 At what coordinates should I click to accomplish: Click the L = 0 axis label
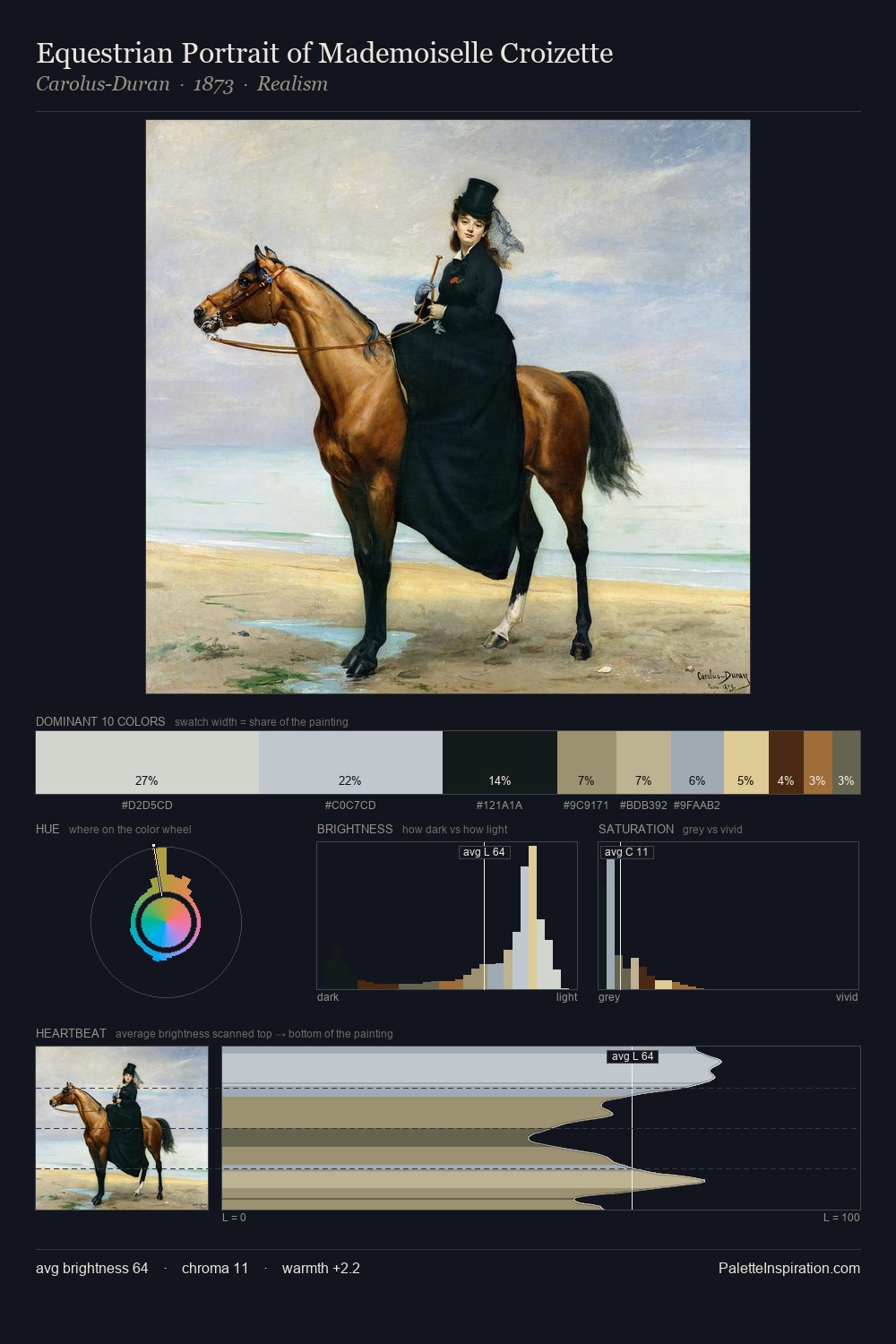[234, 1218]
